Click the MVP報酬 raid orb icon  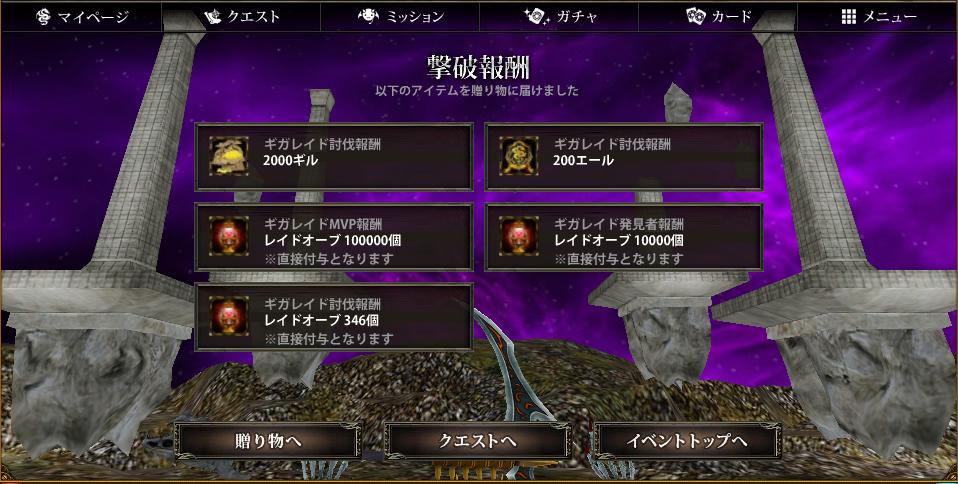click(229, 236)
